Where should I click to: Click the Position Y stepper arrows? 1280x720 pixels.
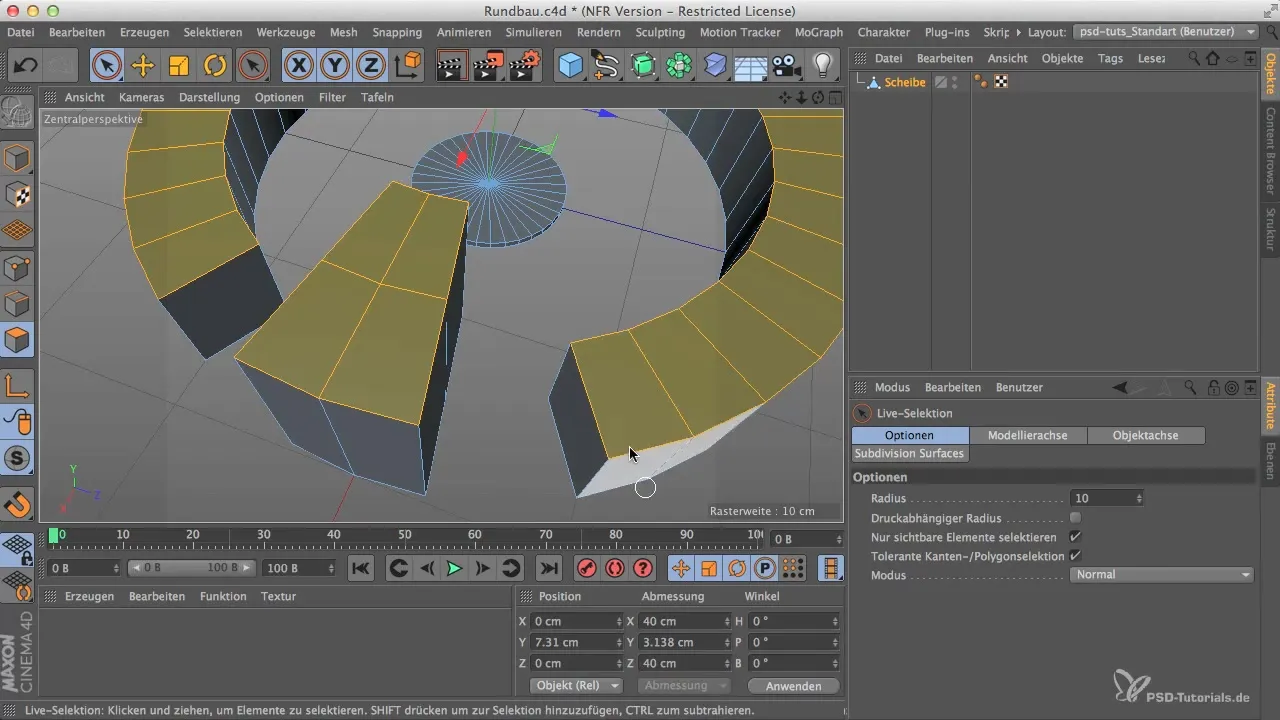tap(617, 642)
